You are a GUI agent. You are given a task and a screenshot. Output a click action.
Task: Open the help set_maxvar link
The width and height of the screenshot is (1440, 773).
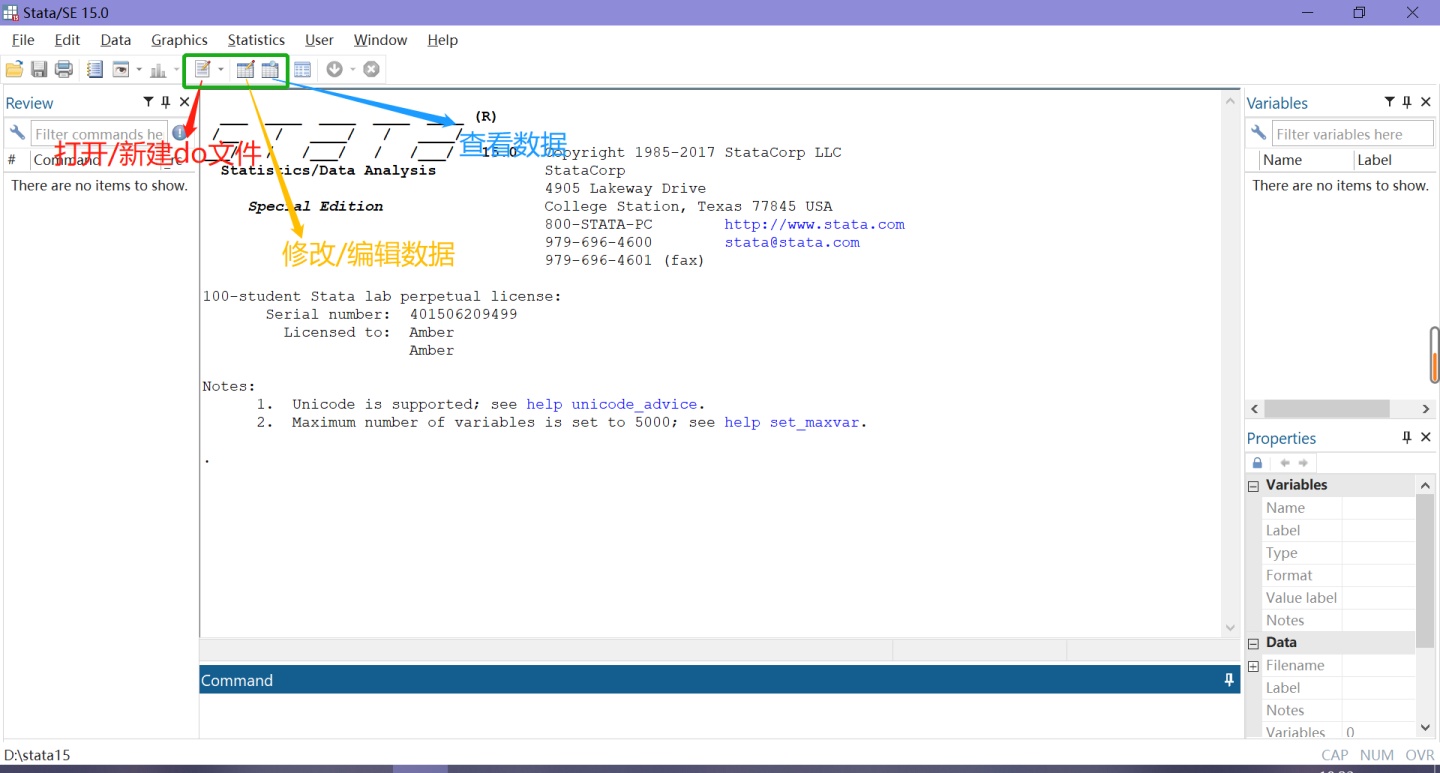point(792,422)
